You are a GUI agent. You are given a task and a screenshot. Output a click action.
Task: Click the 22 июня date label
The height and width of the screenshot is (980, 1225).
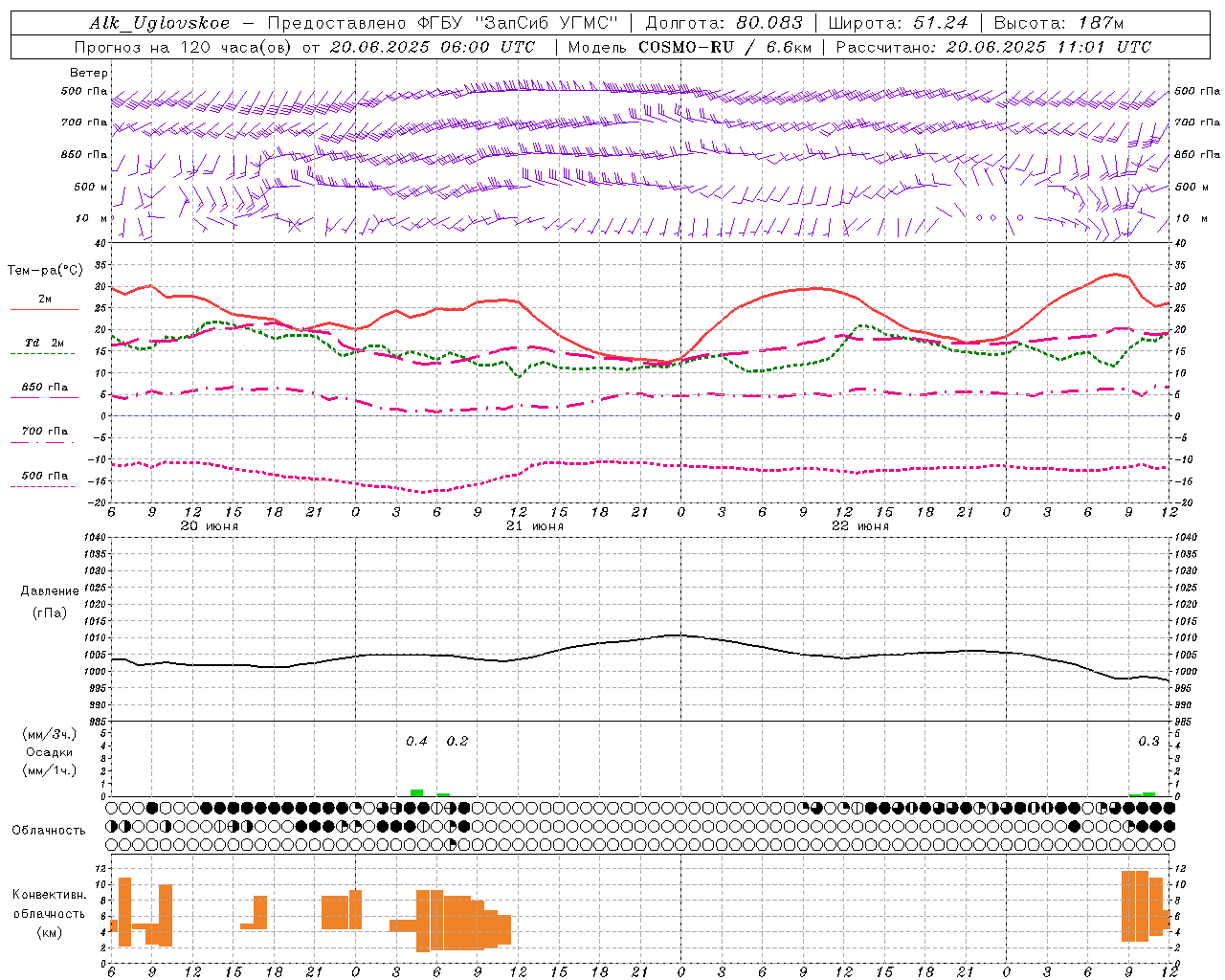(x=860, y=526)
